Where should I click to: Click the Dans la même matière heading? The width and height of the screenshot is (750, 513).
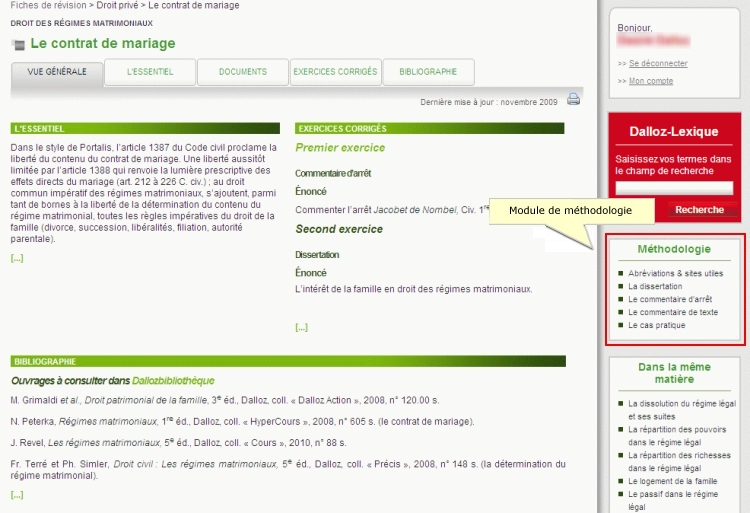674,373
